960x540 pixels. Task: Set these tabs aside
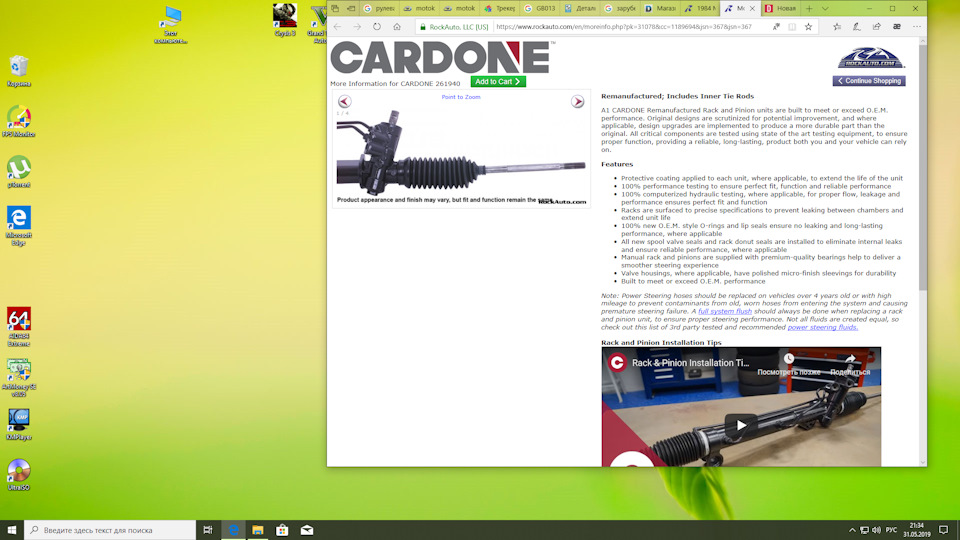click(351, 9)
